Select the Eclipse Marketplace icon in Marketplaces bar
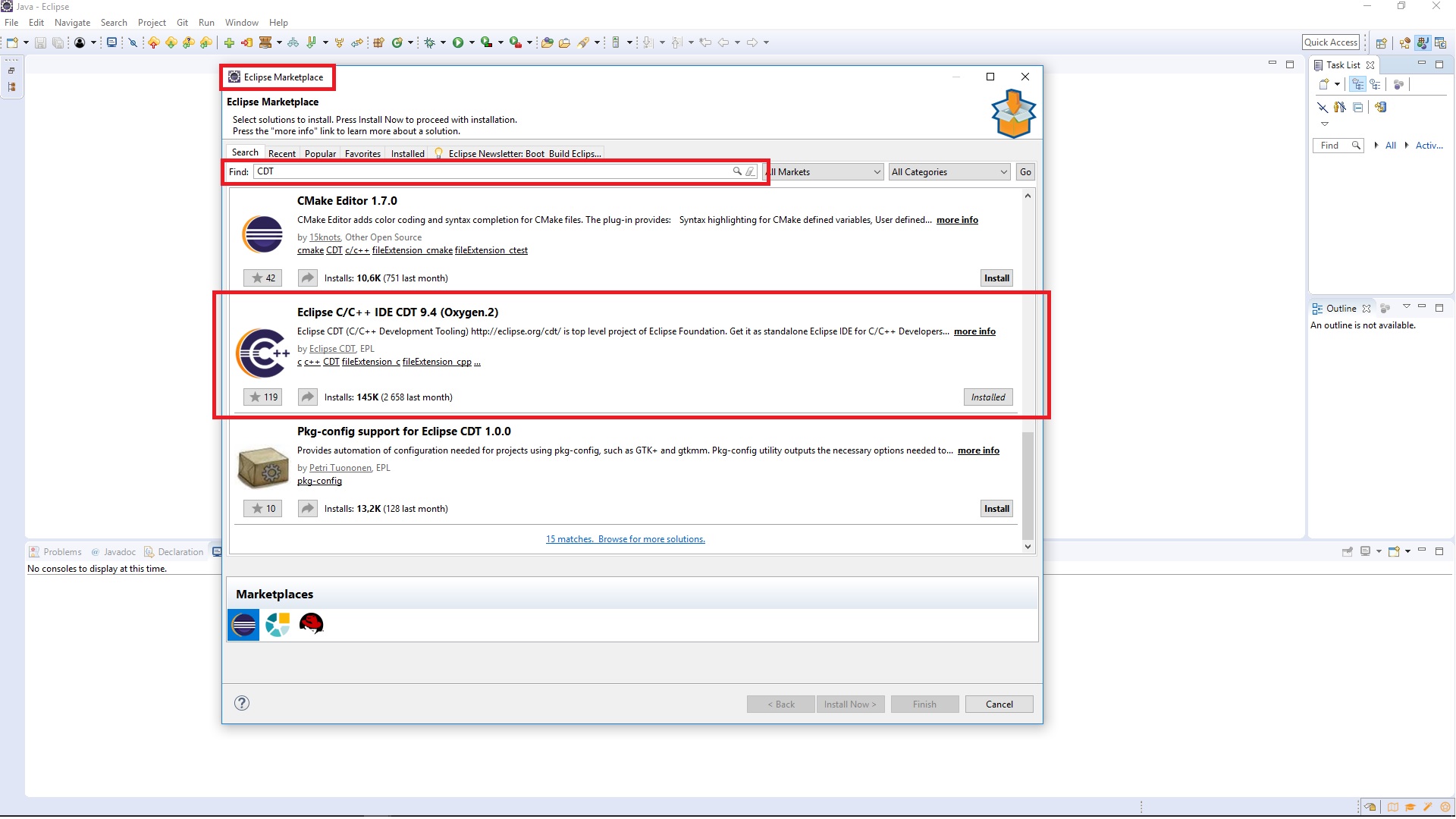Screen dimensions: 1456x819 click(243, 625)
